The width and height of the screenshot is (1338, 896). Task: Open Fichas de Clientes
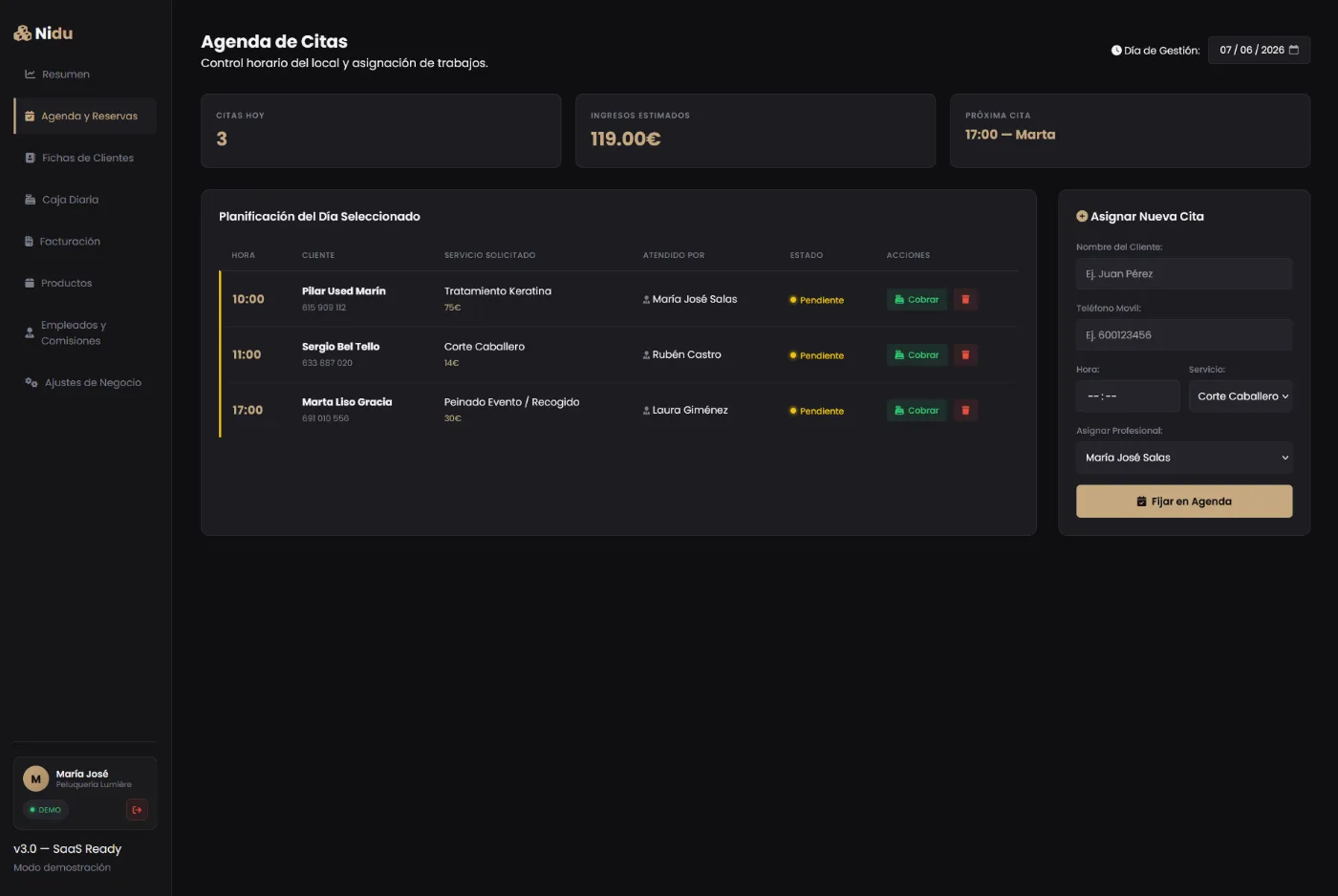click(85, 158)
